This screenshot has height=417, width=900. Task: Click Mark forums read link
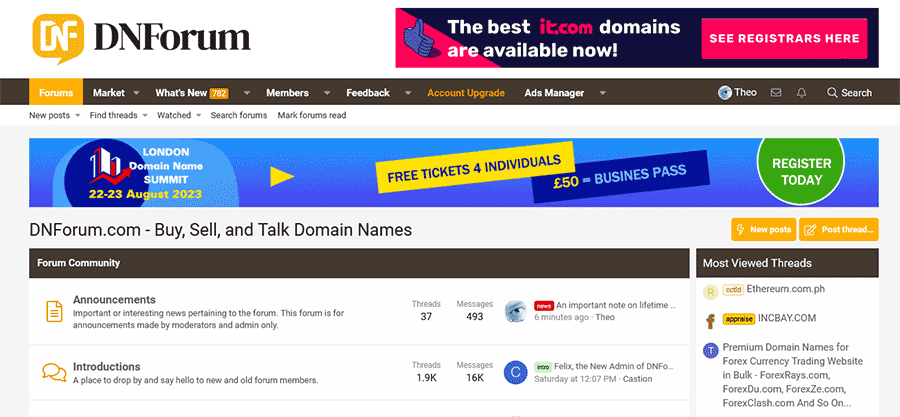click(x=312, y=115)
